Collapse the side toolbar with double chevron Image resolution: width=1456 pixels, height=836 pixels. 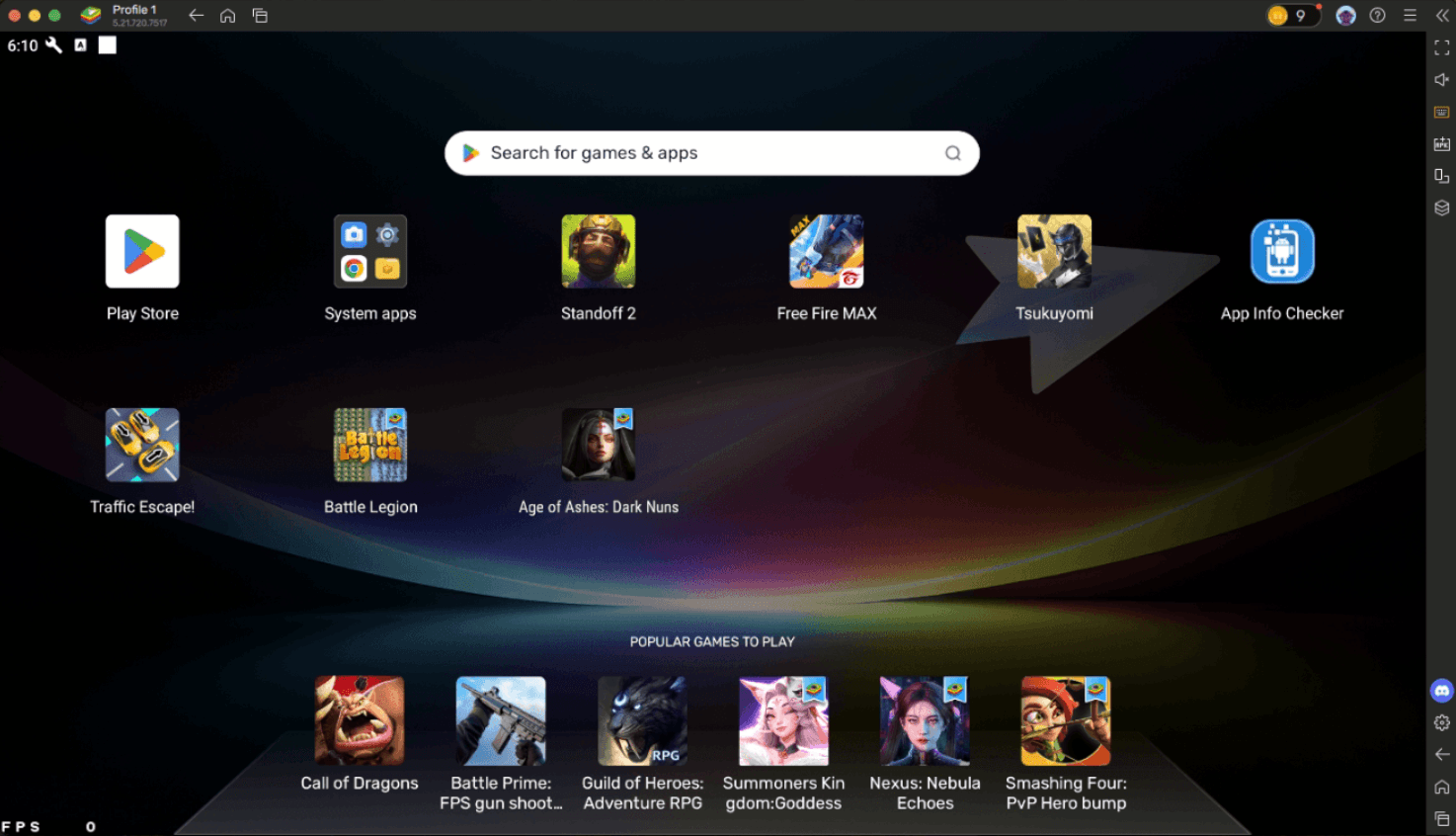(x=1442, y=15)
